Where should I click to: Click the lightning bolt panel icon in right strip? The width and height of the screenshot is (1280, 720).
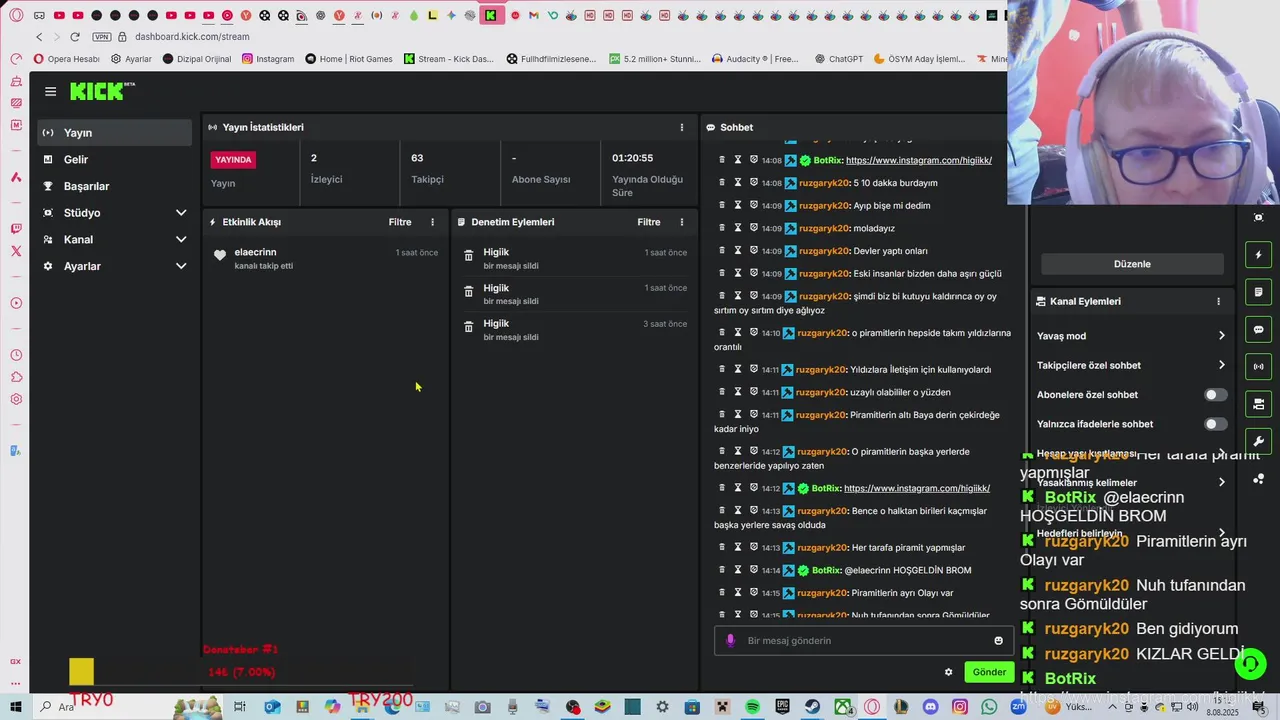coord(1258,255)
